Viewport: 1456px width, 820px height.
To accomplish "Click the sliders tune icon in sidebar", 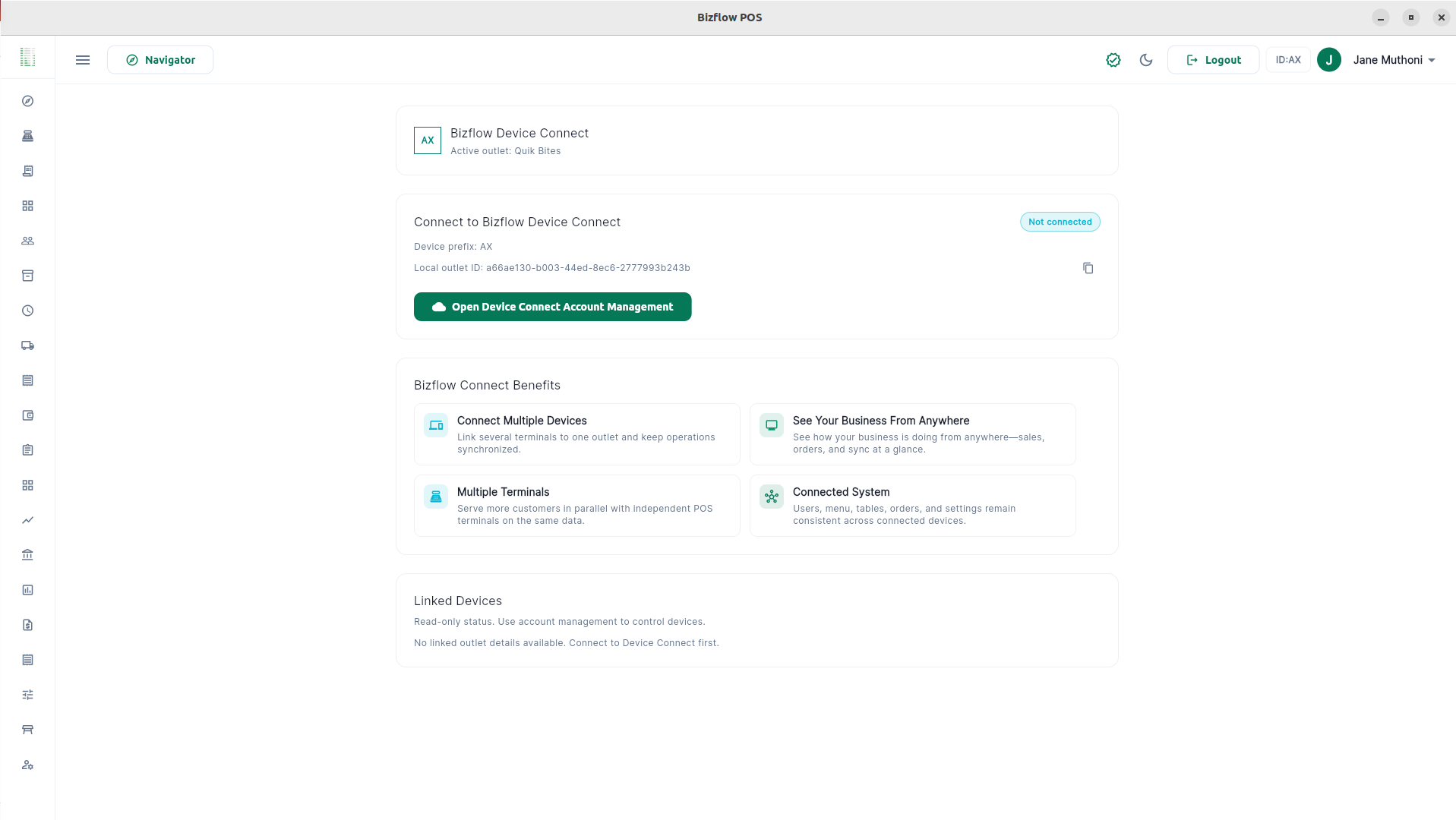I will (27, 695).
